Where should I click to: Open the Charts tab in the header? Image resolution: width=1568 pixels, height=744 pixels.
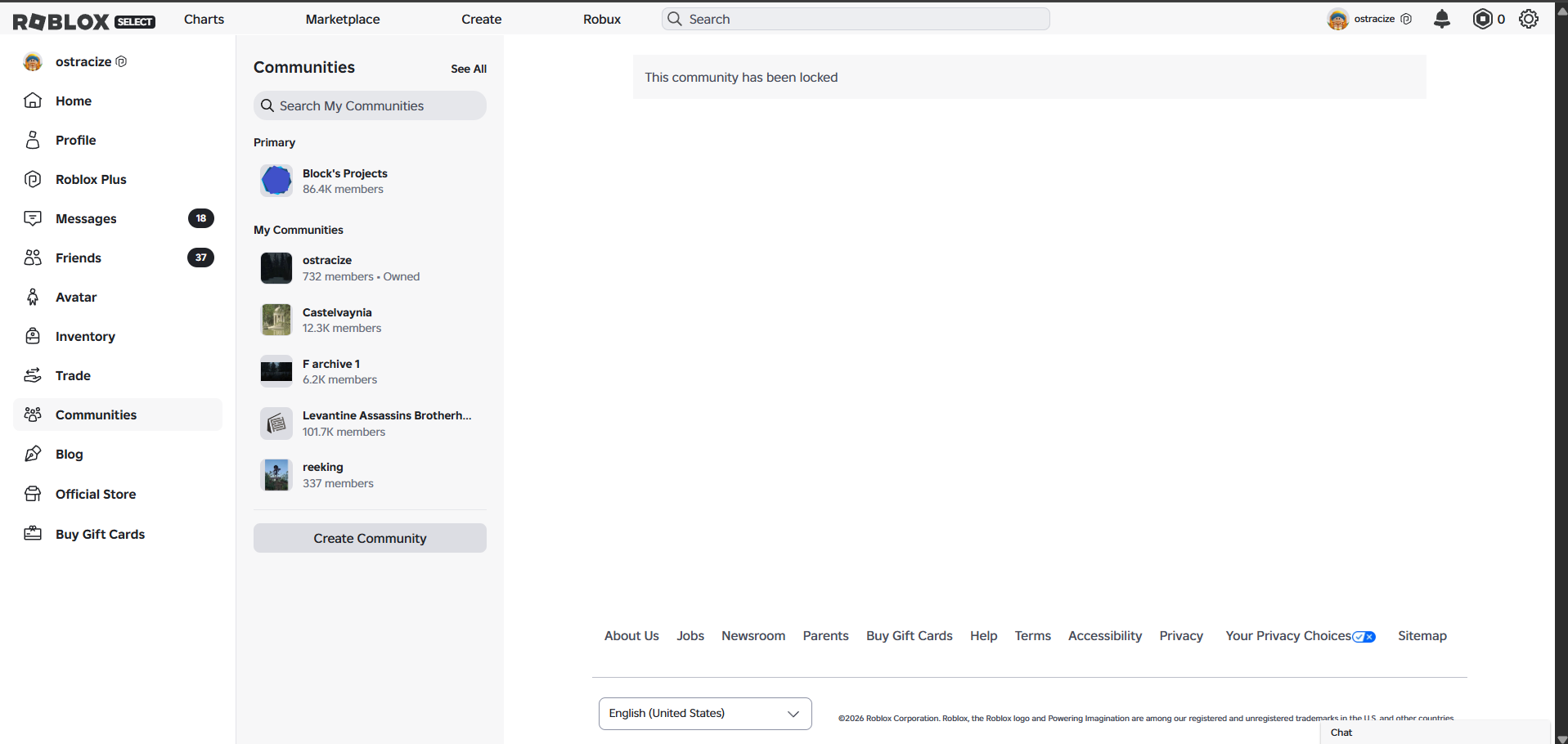204,19
